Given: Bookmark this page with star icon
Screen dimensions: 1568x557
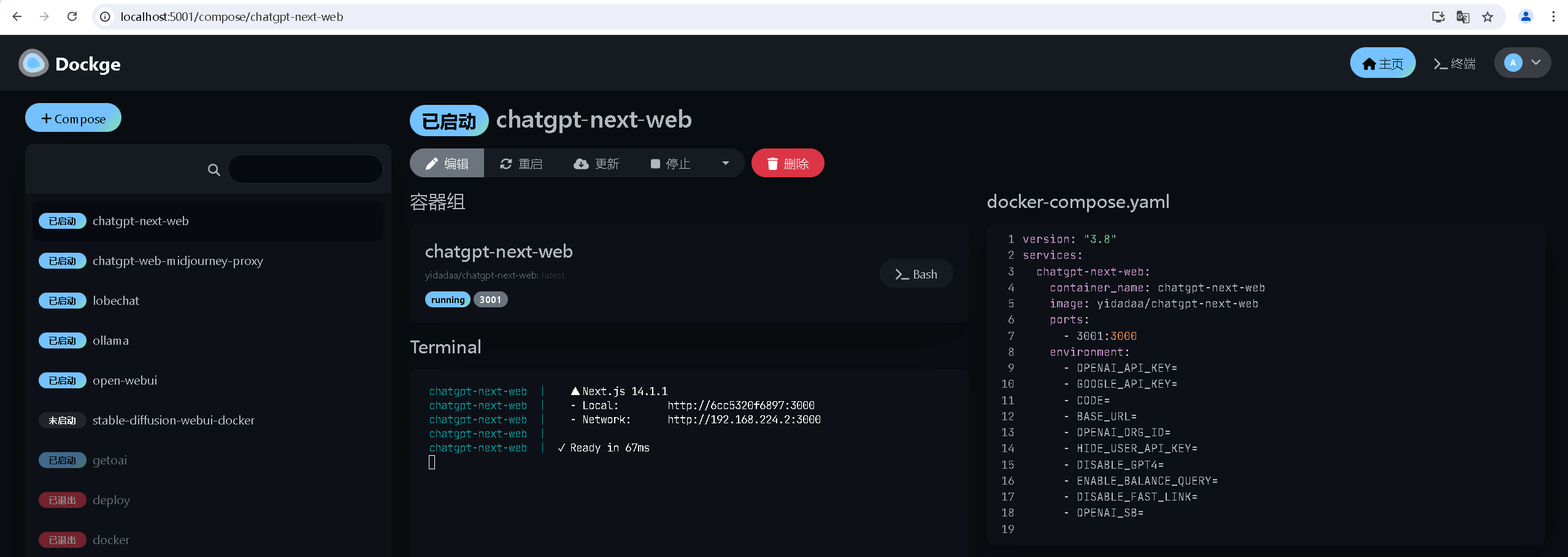Looking at the screenshot, I should tap(1487, 17).
